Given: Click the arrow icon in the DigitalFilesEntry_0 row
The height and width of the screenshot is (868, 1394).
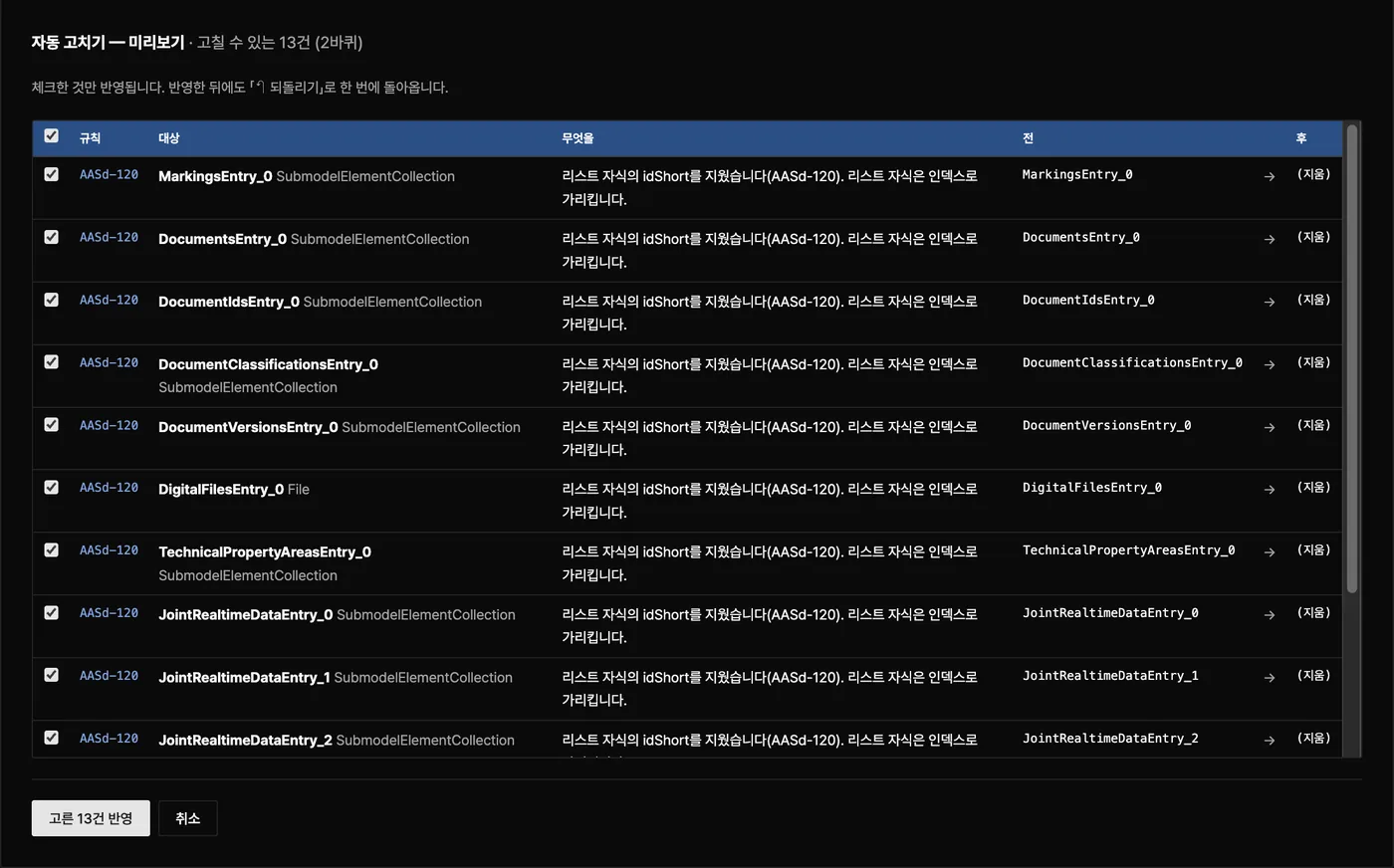Looking at the screenshot, I should pyautogui.click(x=1270, y=490).
